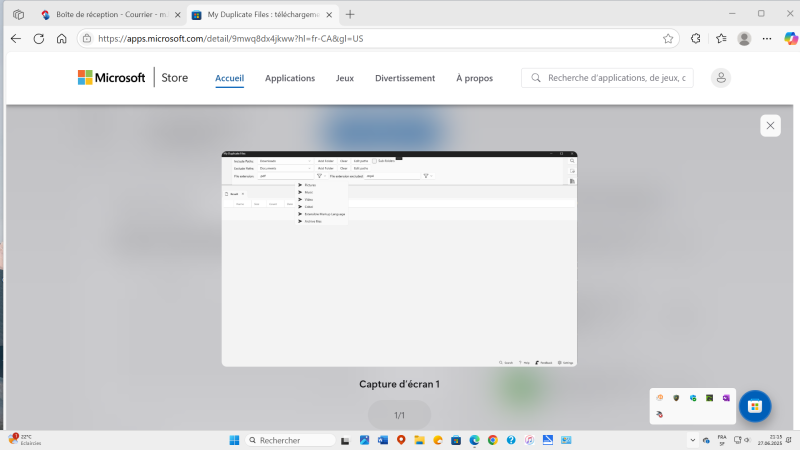The height and width of the screenshot is (450, 800).
Task: Go back to previous page
Action: click(x=16, y=38)
